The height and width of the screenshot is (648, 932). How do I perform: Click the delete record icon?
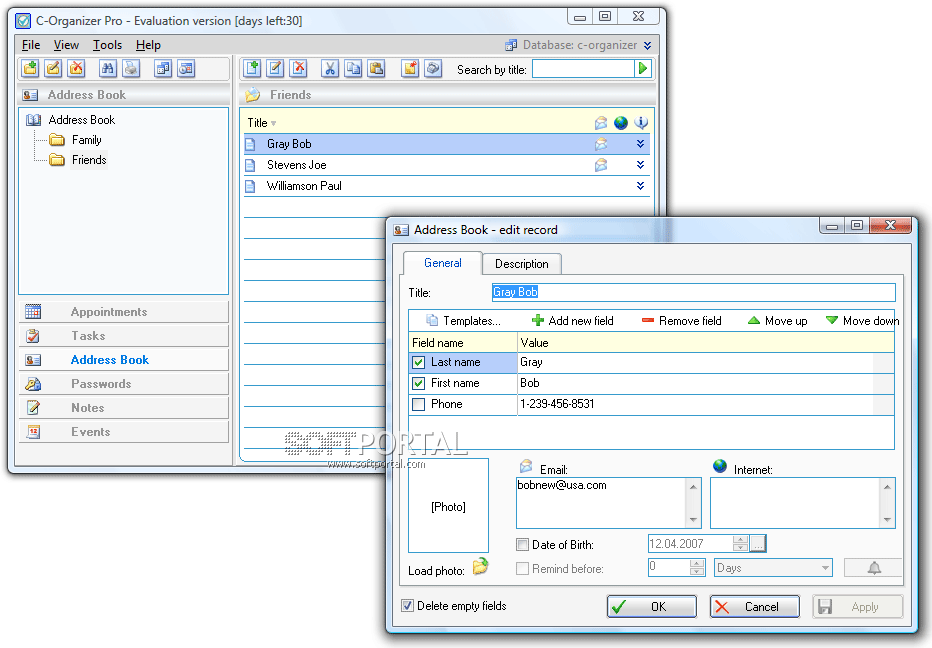[298, 69]
